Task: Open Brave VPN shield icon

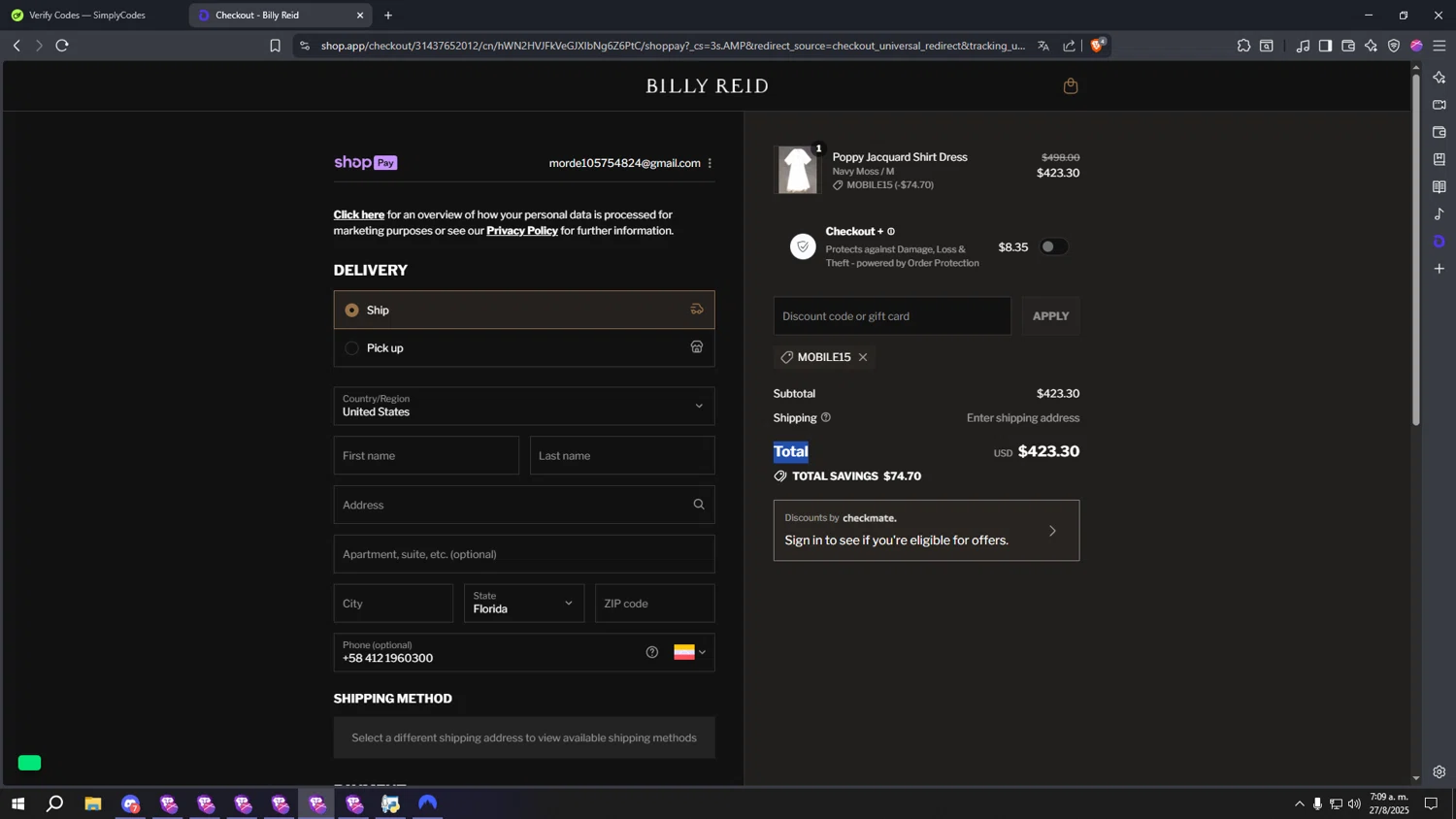Action: [x=1394, y=46]
